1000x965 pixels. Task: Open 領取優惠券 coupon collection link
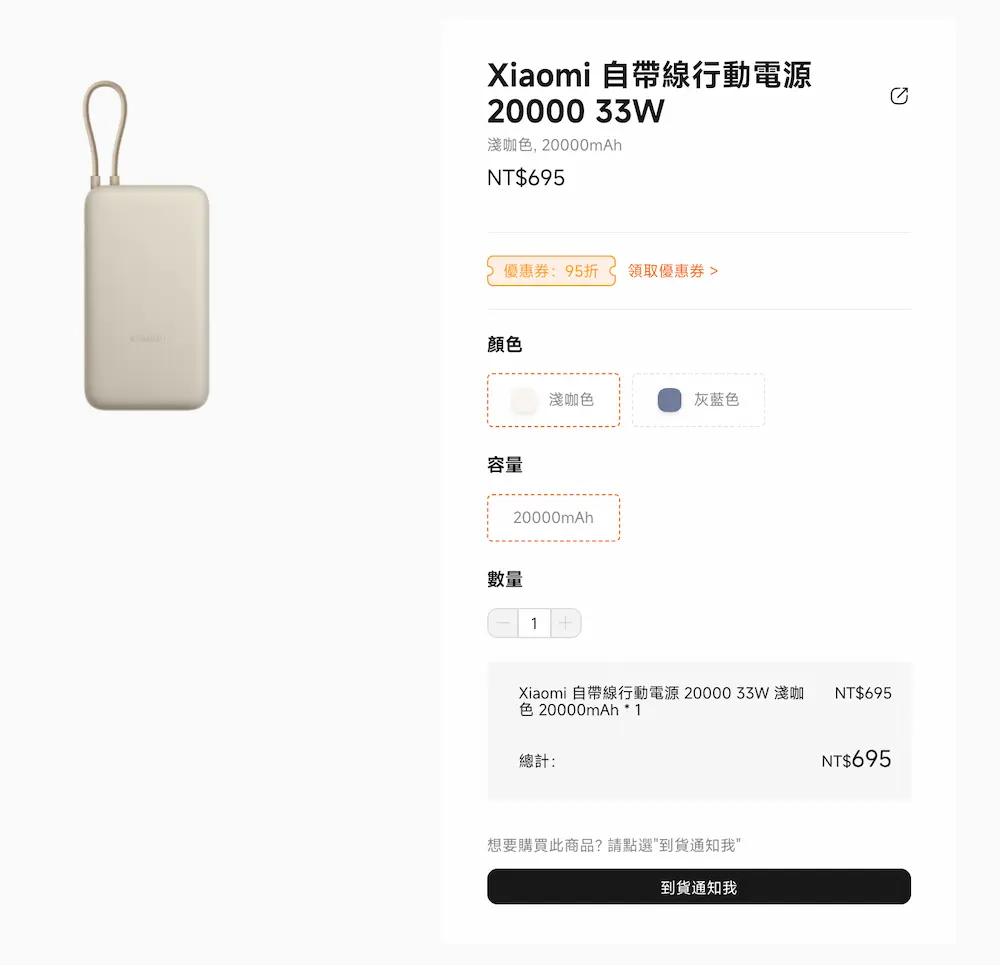click(674, 270)
